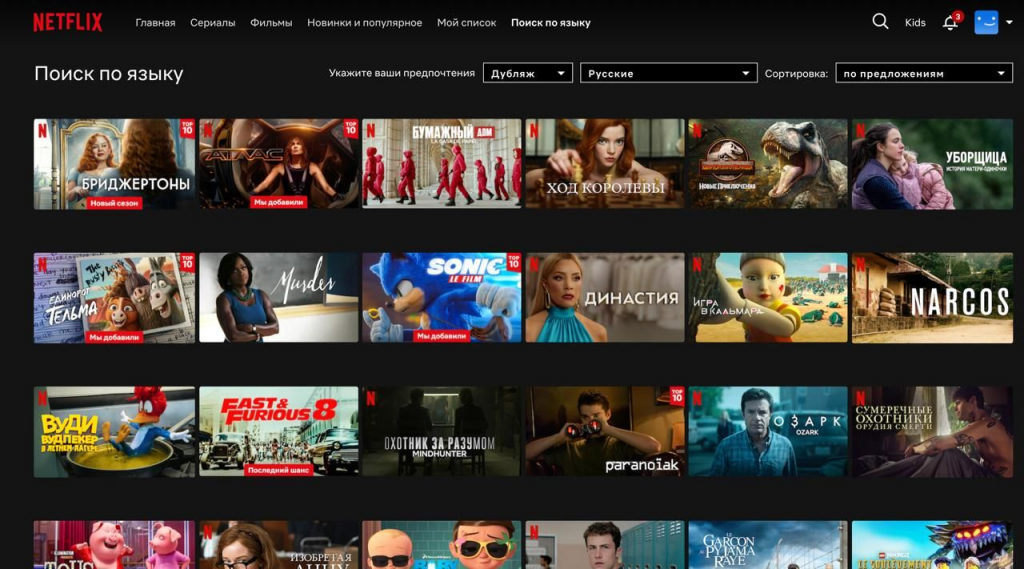This screenshot has width=1024, height=569.
Task: Open the search magnifier icon
Action: click(880, 22)
